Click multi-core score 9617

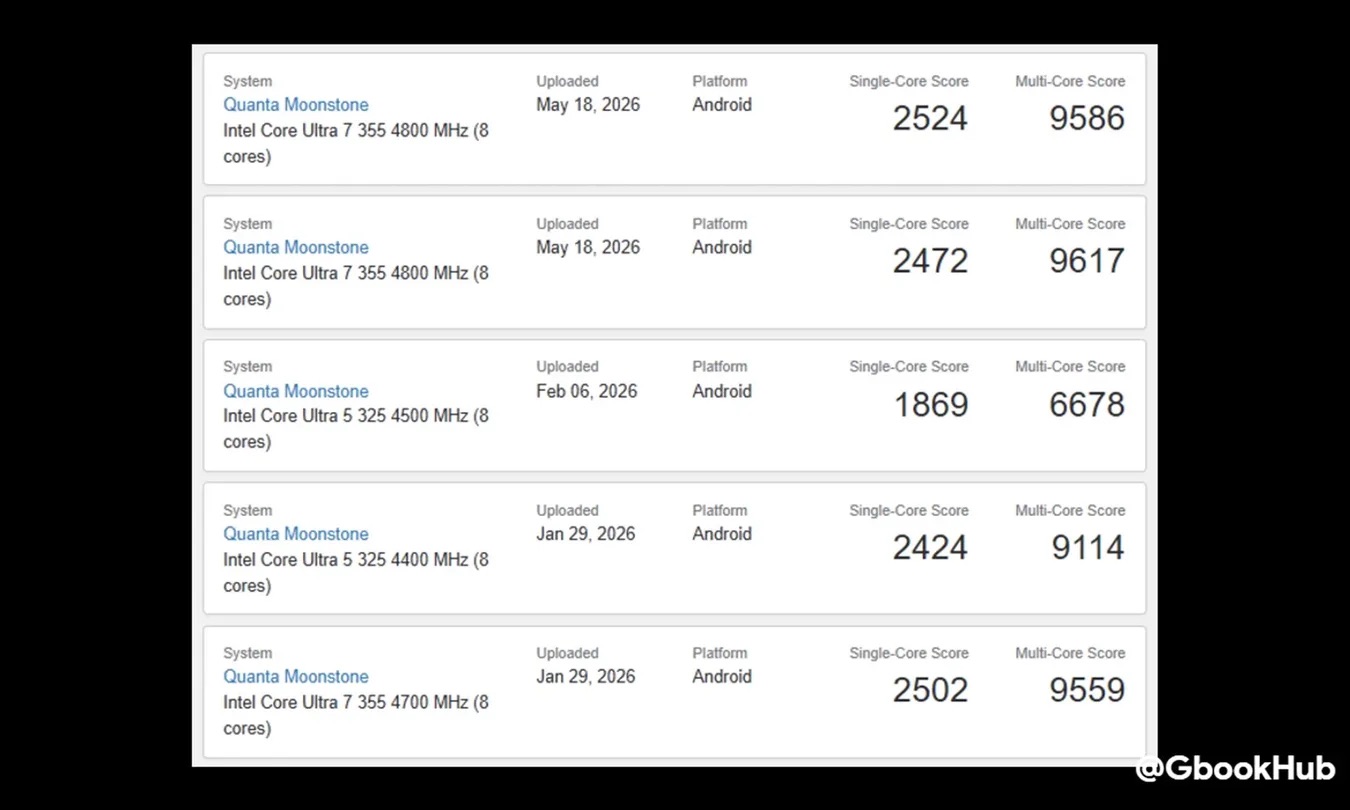point(1087,261)
